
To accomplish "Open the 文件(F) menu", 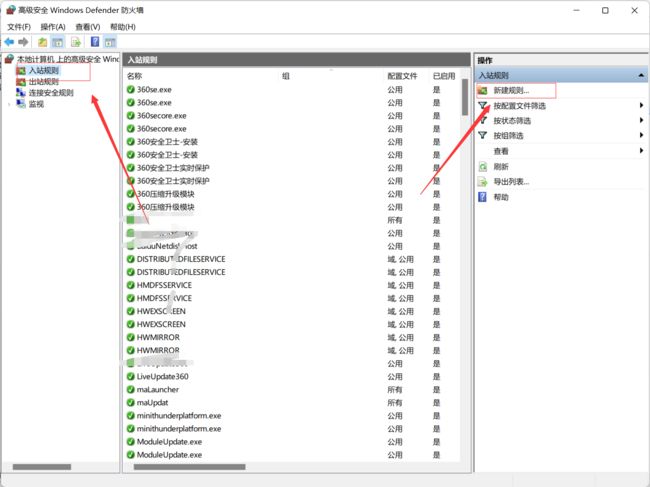I will coord(19,27).
